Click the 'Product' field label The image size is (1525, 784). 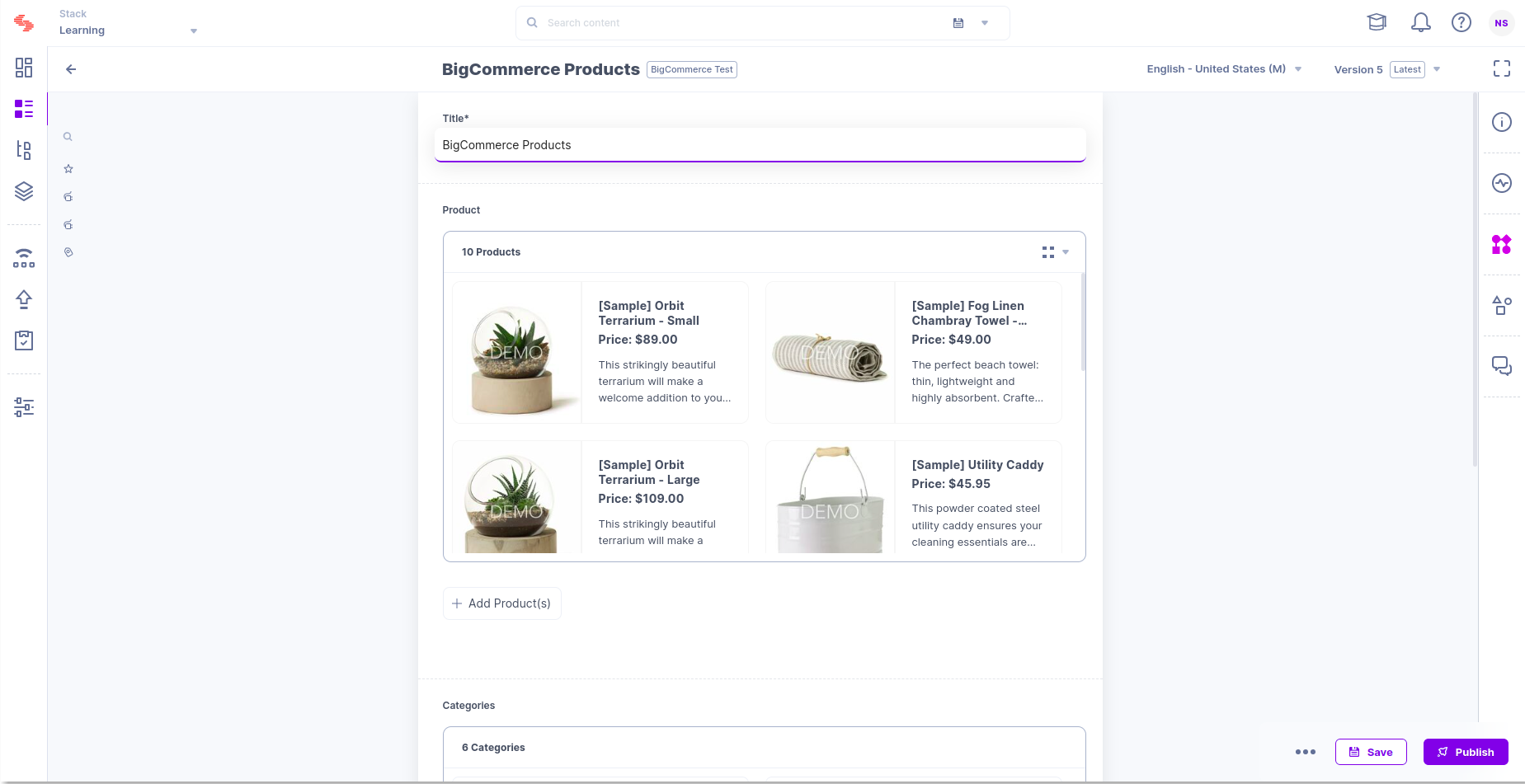[461, 210]
